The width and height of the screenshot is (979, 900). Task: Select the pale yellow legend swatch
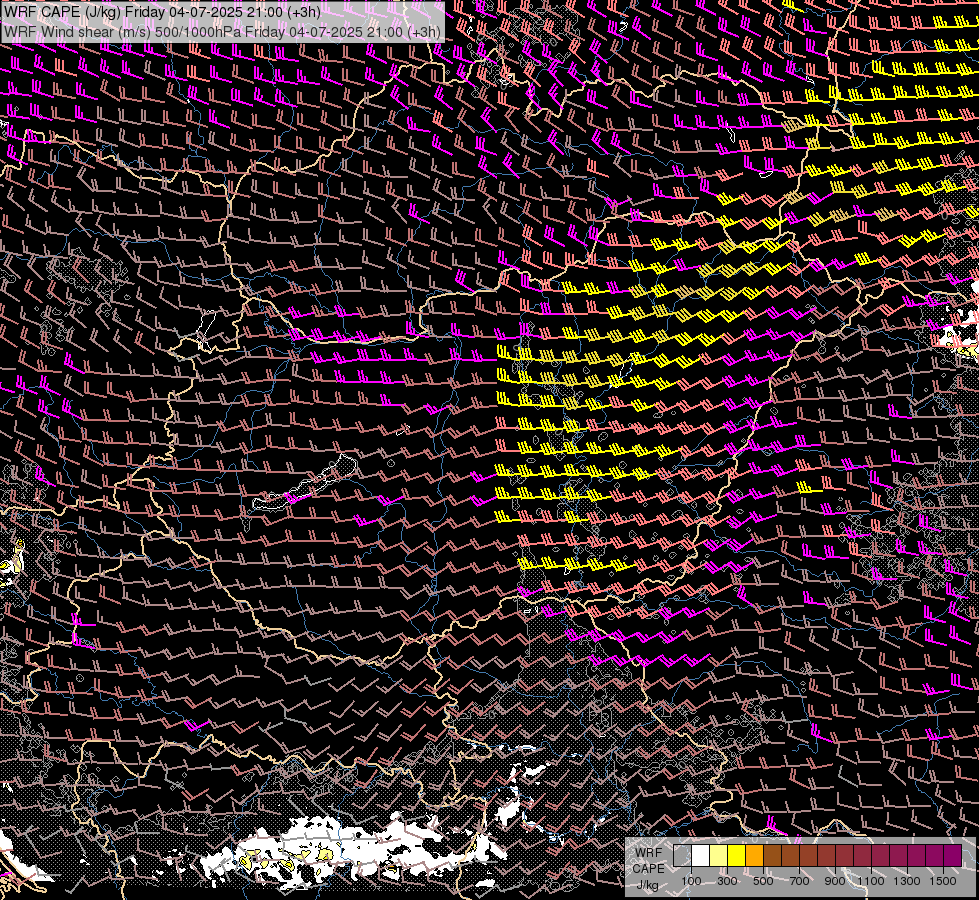click(x=719, y=855)
